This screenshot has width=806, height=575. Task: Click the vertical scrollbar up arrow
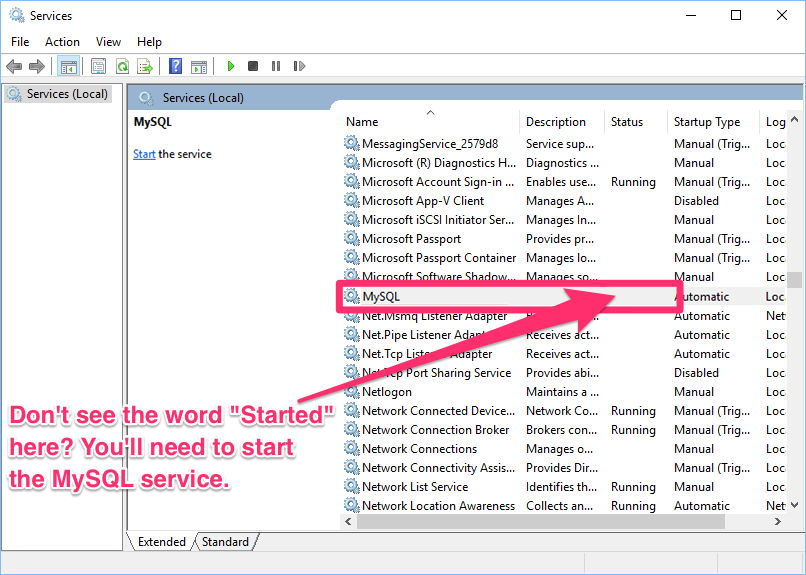point(795,120)
